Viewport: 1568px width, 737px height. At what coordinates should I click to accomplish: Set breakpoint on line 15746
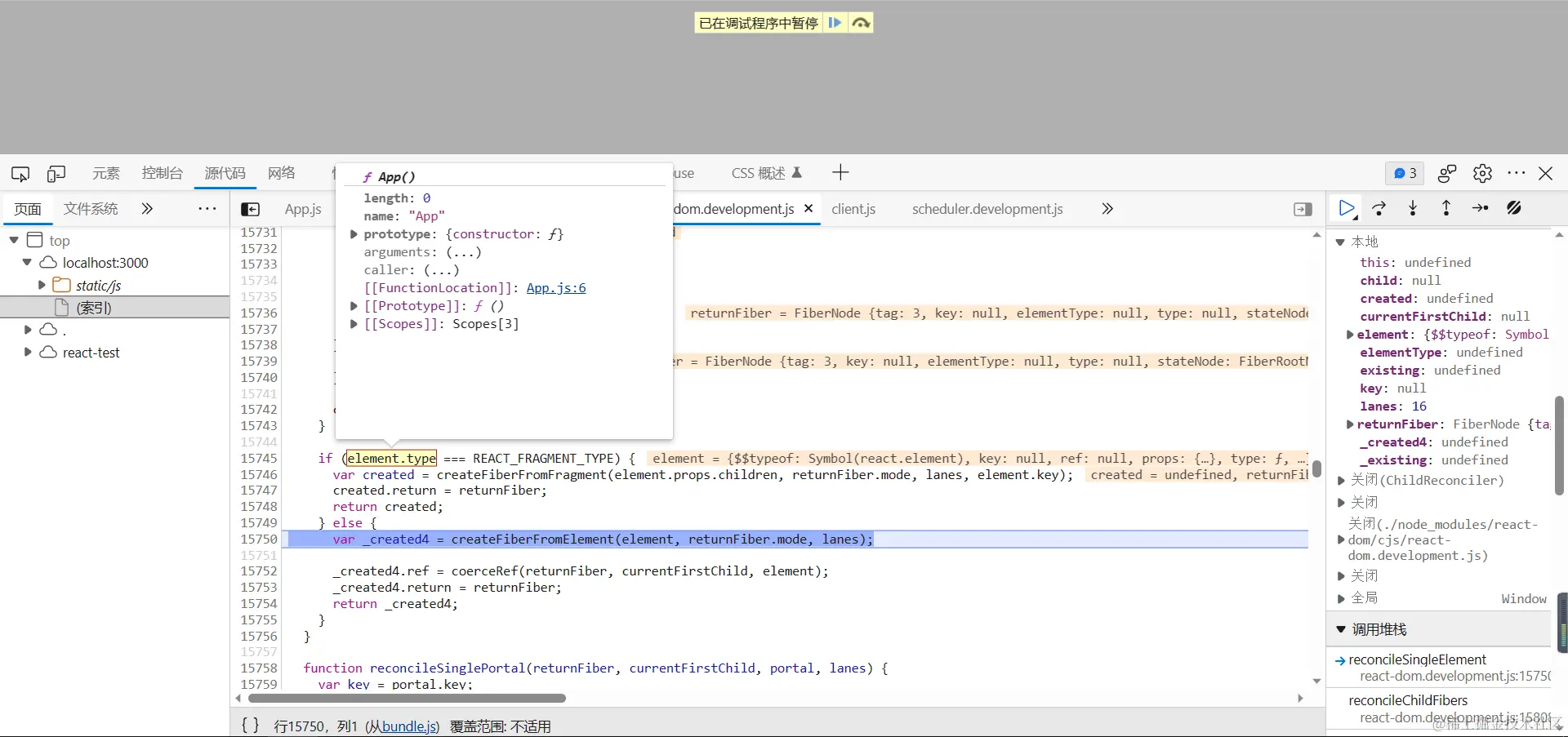click(259, 475)
